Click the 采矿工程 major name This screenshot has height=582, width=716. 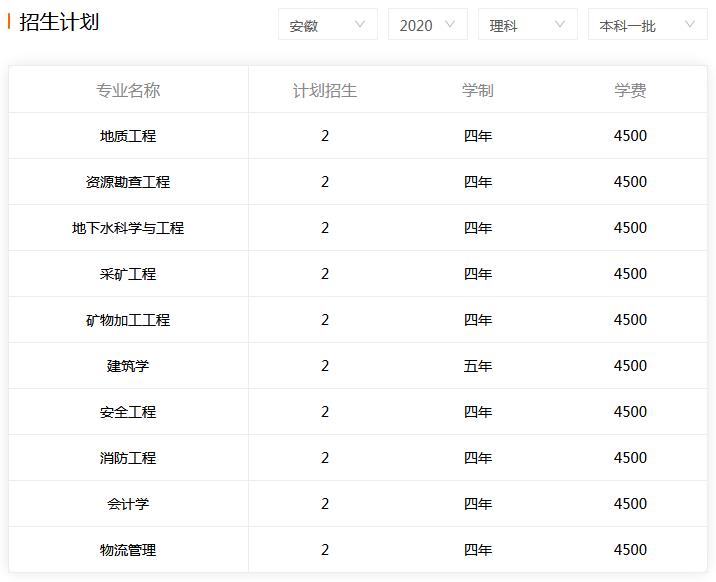(x=128, y=274)
